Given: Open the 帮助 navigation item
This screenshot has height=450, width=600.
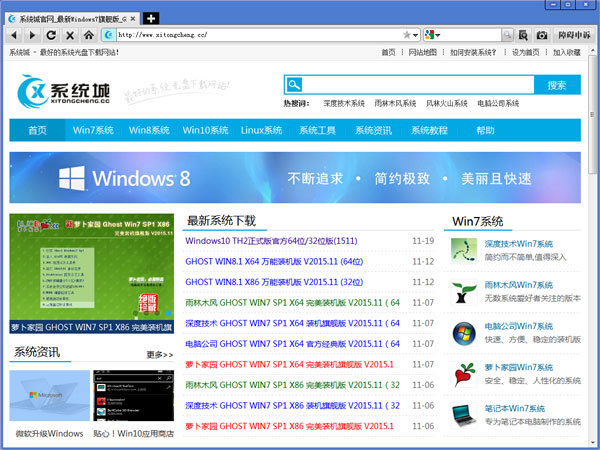Looking at the screenshot, I should click(485, 130).
